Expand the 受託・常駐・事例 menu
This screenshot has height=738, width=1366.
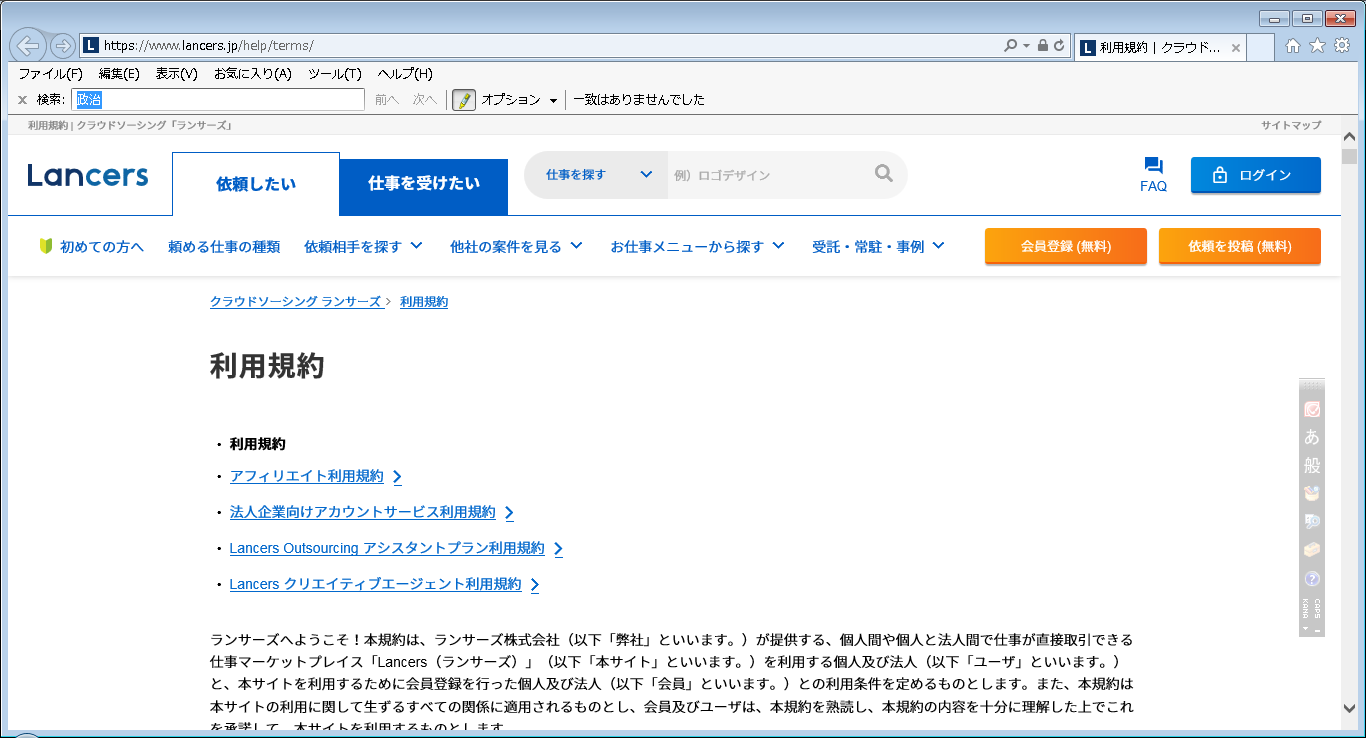[x=878, y=246]
